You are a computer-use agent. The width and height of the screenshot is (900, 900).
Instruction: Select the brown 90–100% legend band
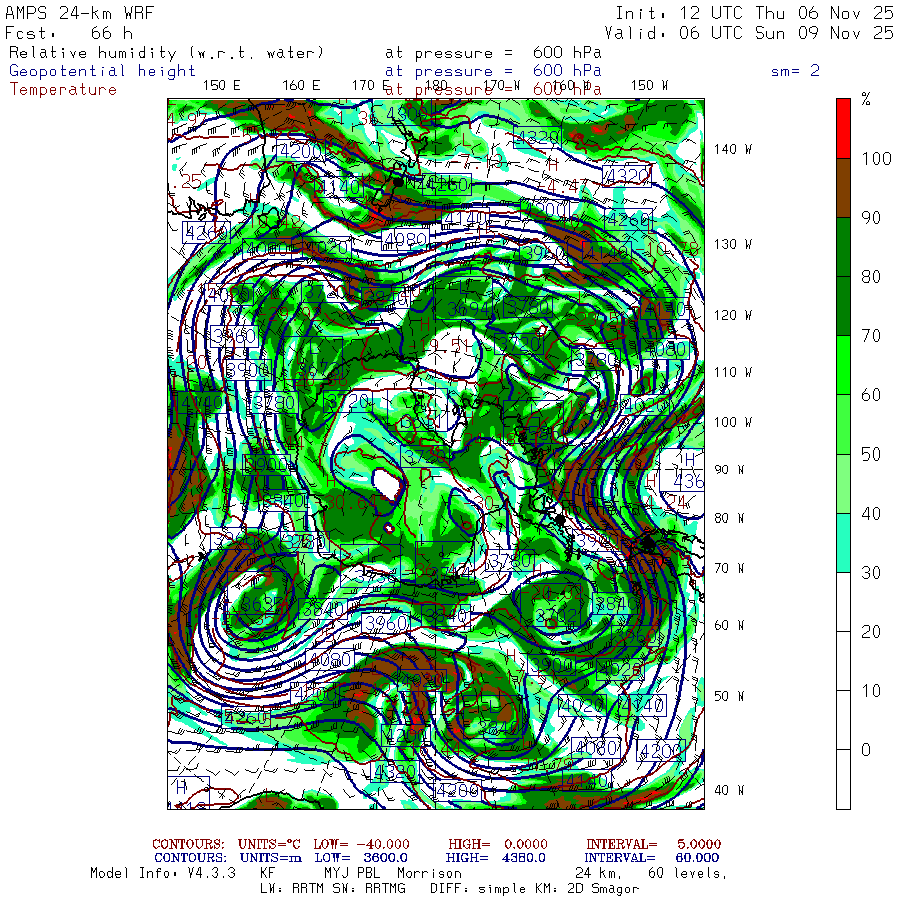843,188
